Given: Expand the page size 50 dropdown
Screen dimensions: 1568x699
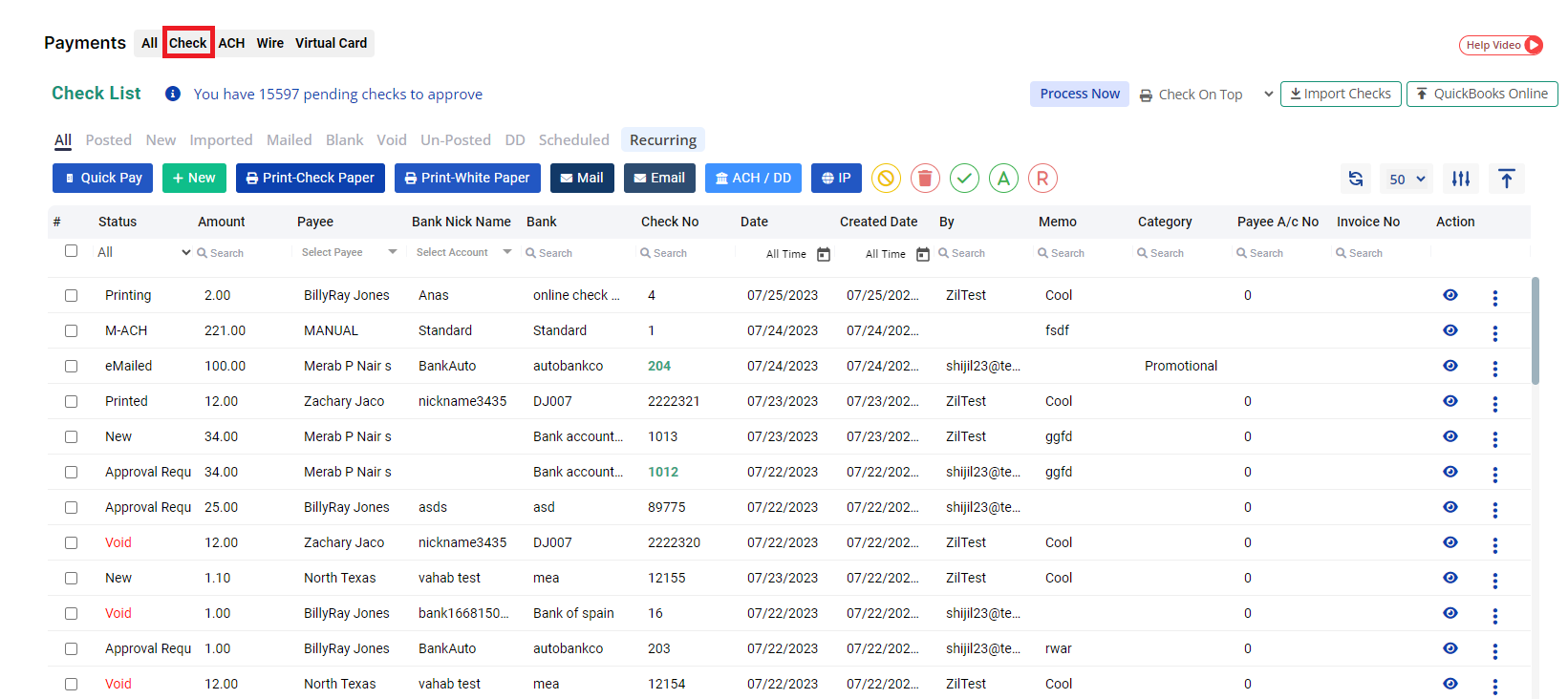Looking at the screenshot, I should (x=1407, y=179).
